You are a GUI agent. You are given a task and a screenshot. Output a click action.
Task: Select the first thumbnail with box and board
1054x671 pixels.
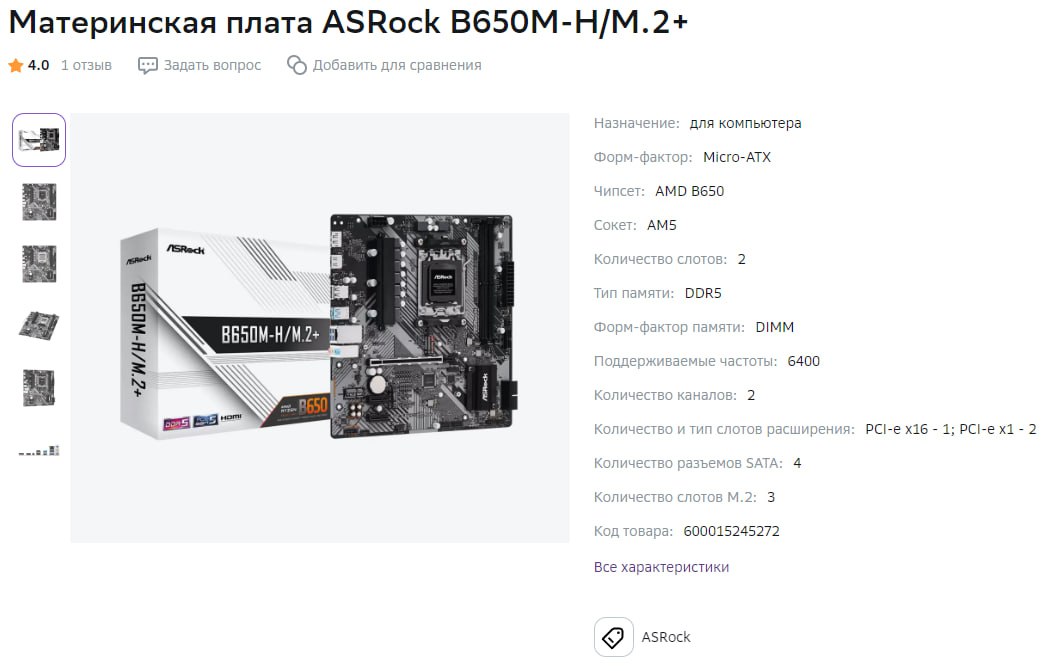point(39,140)
